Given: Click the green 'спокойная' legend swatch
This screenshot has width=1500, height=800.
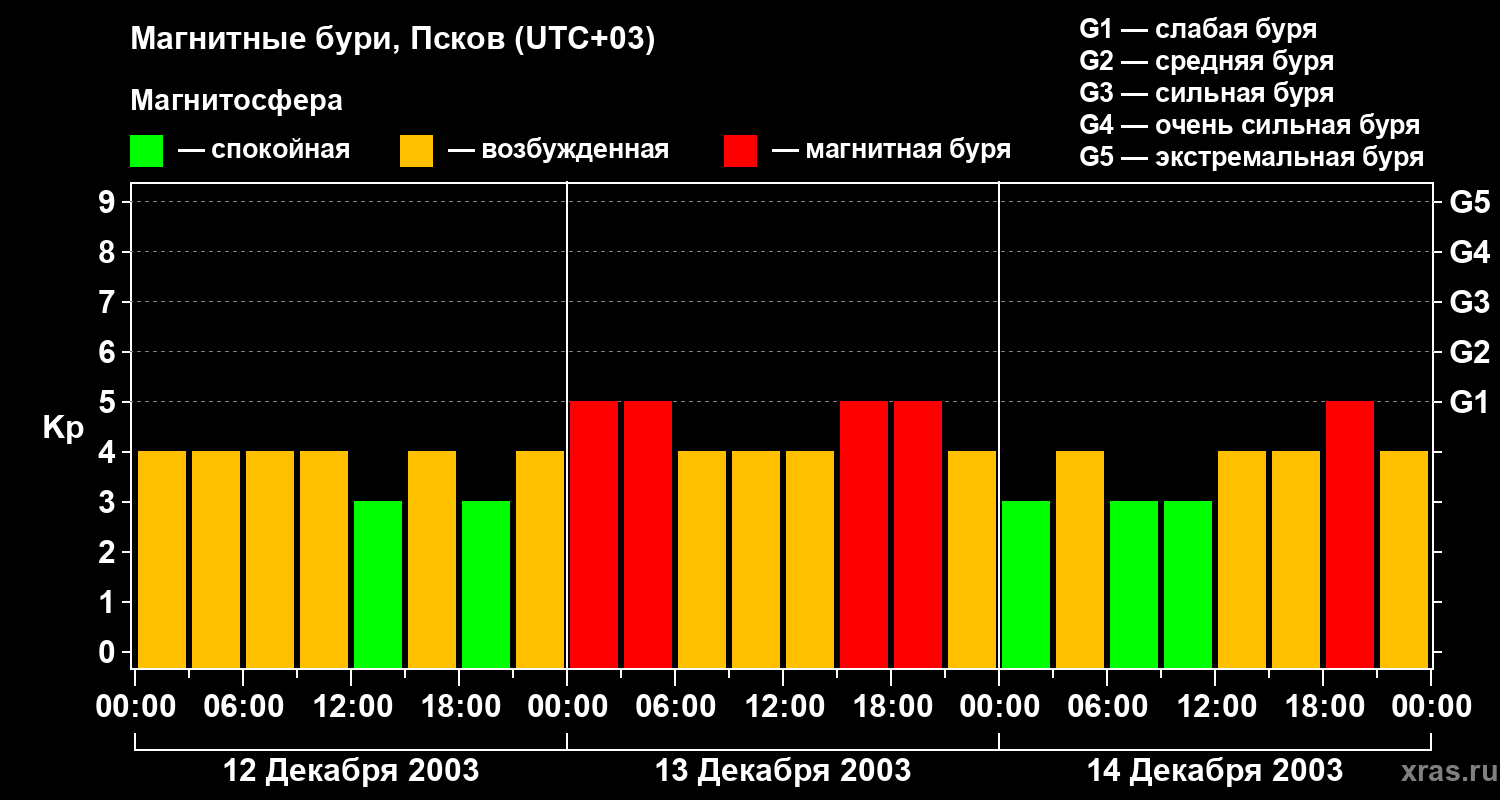Looking at the screenshot, I should pyautogui.click(x=146, y=151).
